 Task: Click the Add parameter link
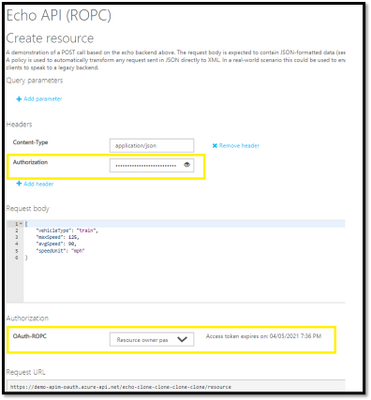click(x=43, y=99)
